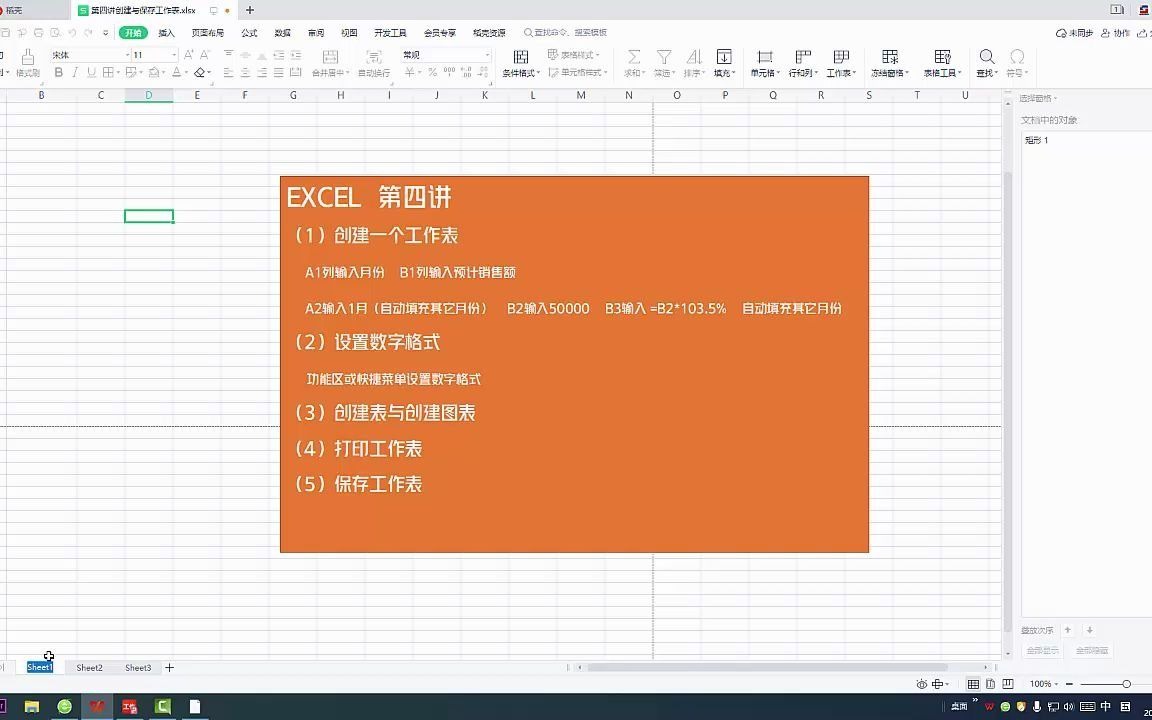
Task: Click the Freeze Panes (冻结窗格) icon
Action: point(888,60)
